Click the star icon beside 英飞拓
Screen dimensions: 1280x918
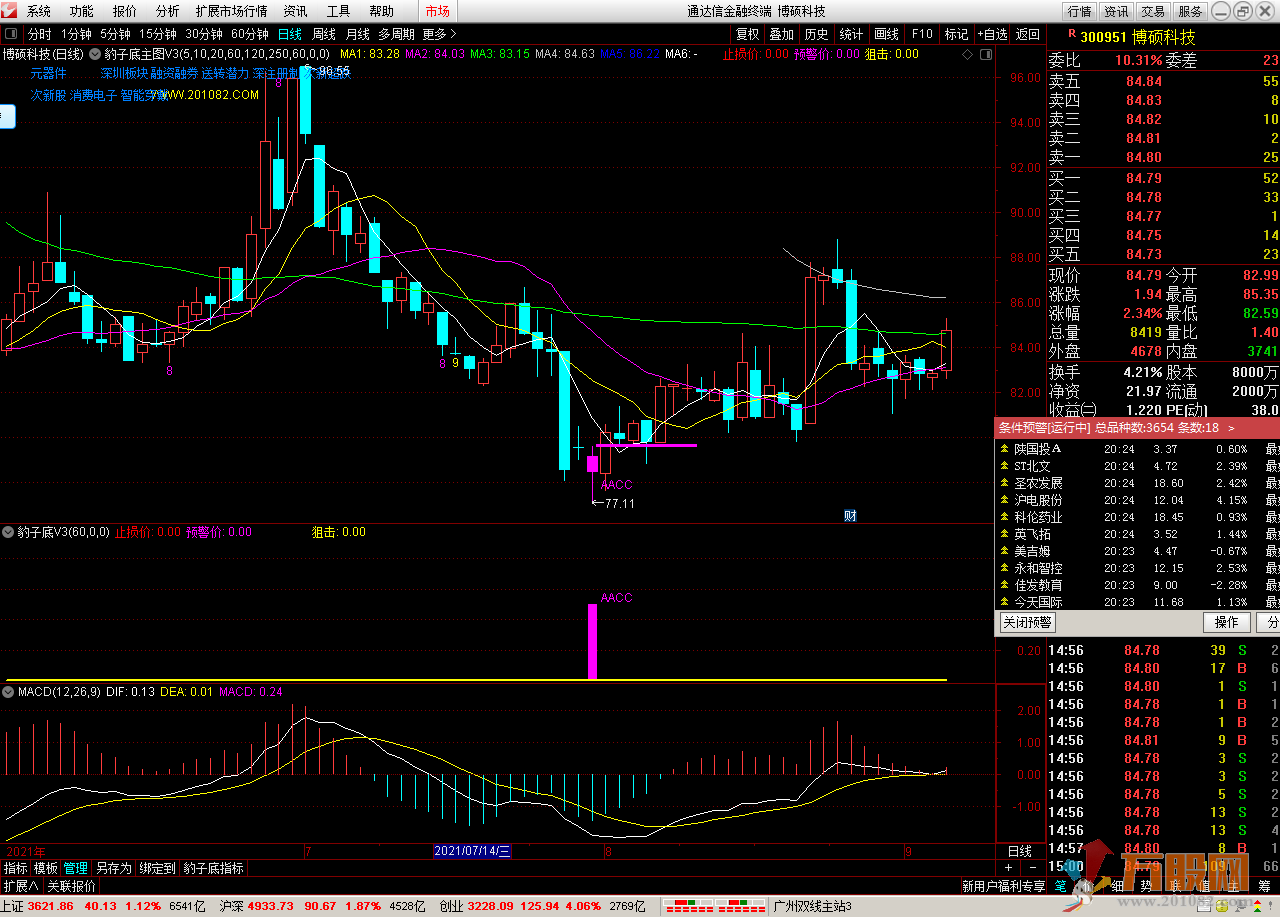pyautogui.click(x=1004, y=534)
